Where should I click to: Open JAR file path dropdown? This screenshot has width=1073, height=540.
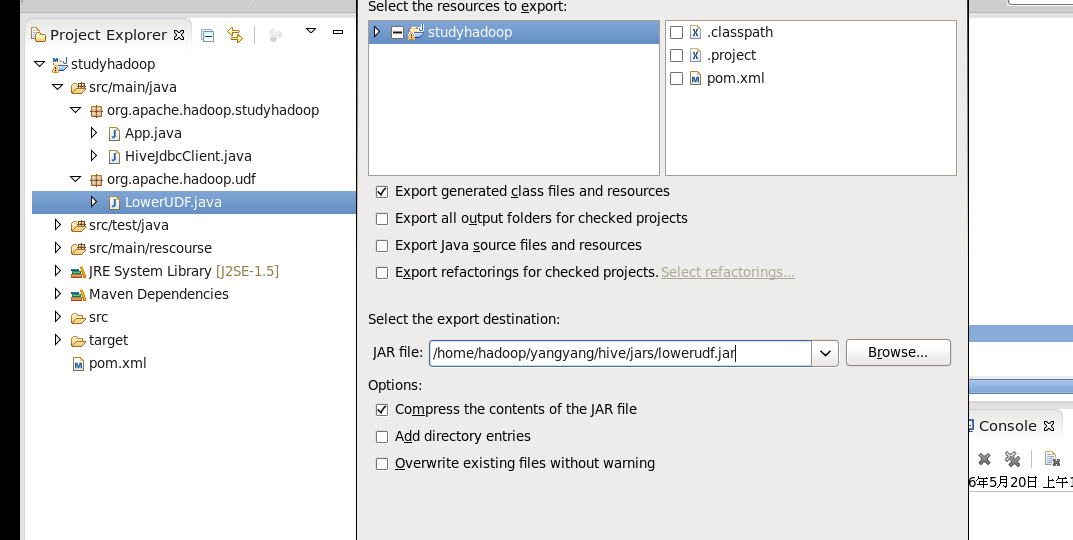825,353
